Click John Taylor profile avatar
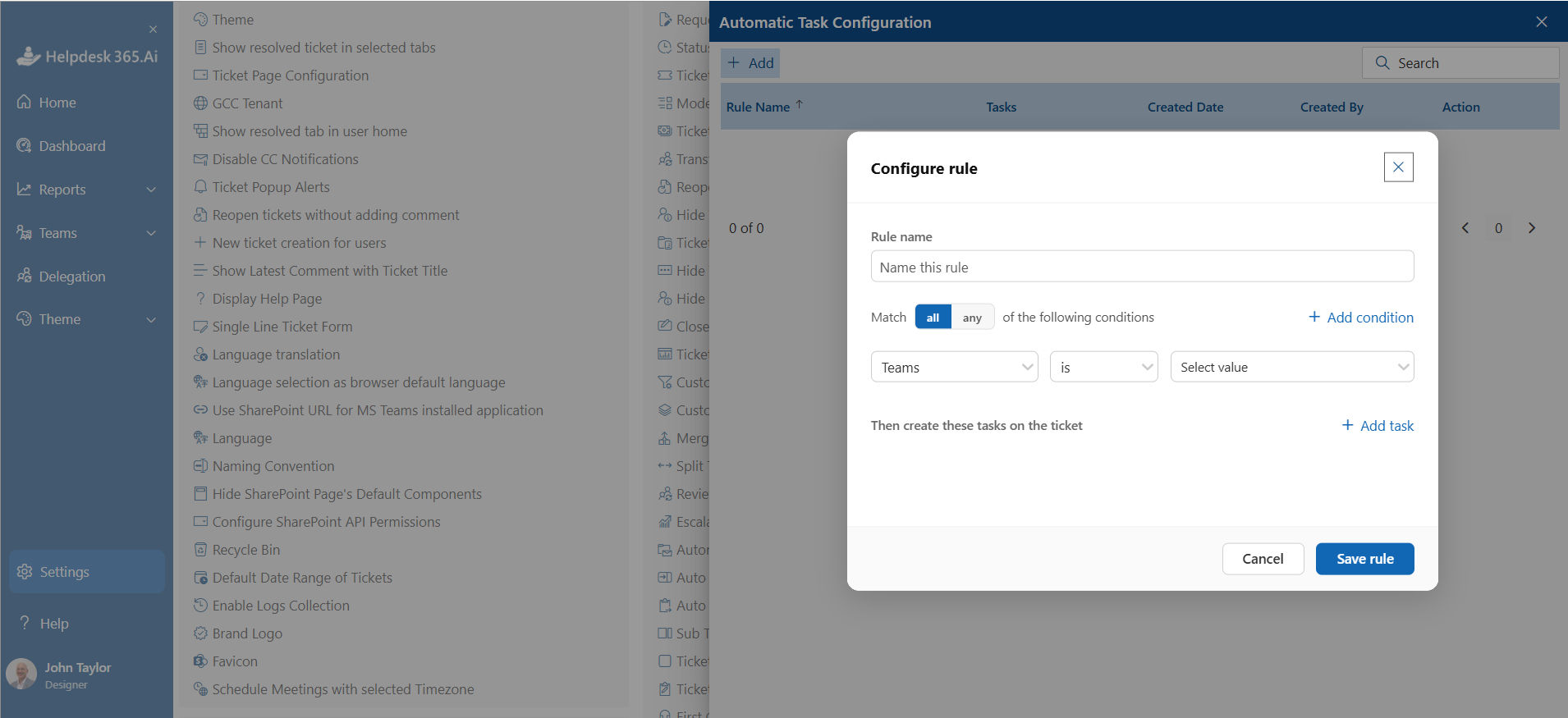This screenshot has width=1568, height=718. pos(21,674)
